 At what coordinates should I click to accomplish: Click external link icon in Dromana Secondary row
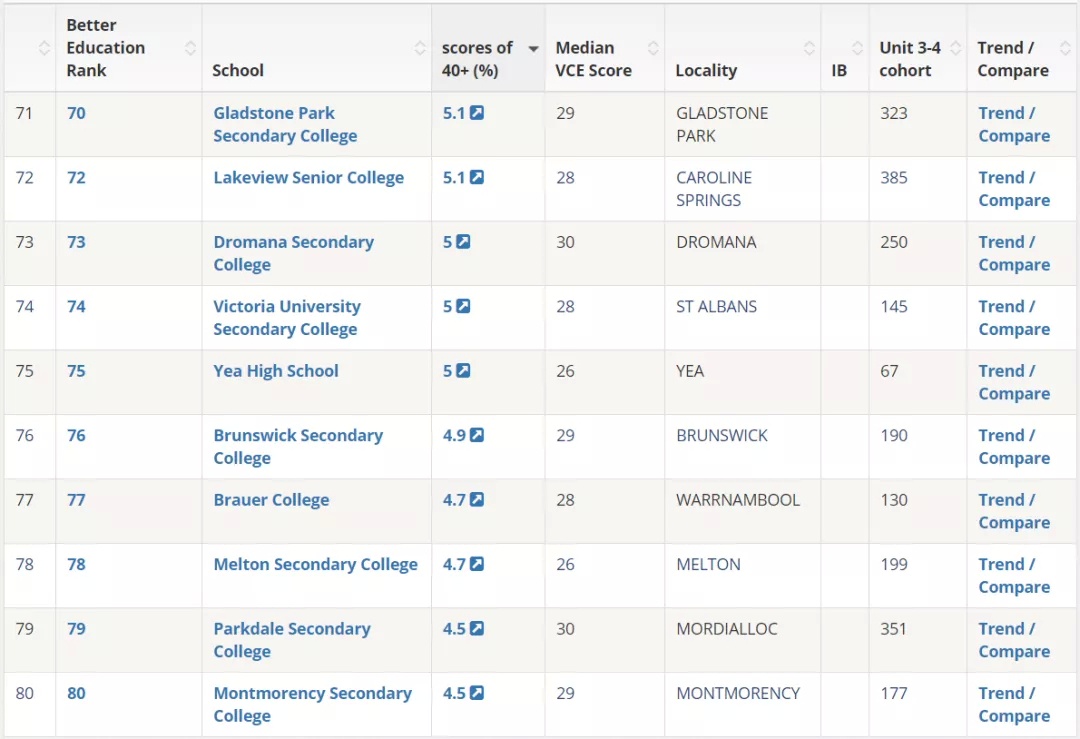click(464, 242)
